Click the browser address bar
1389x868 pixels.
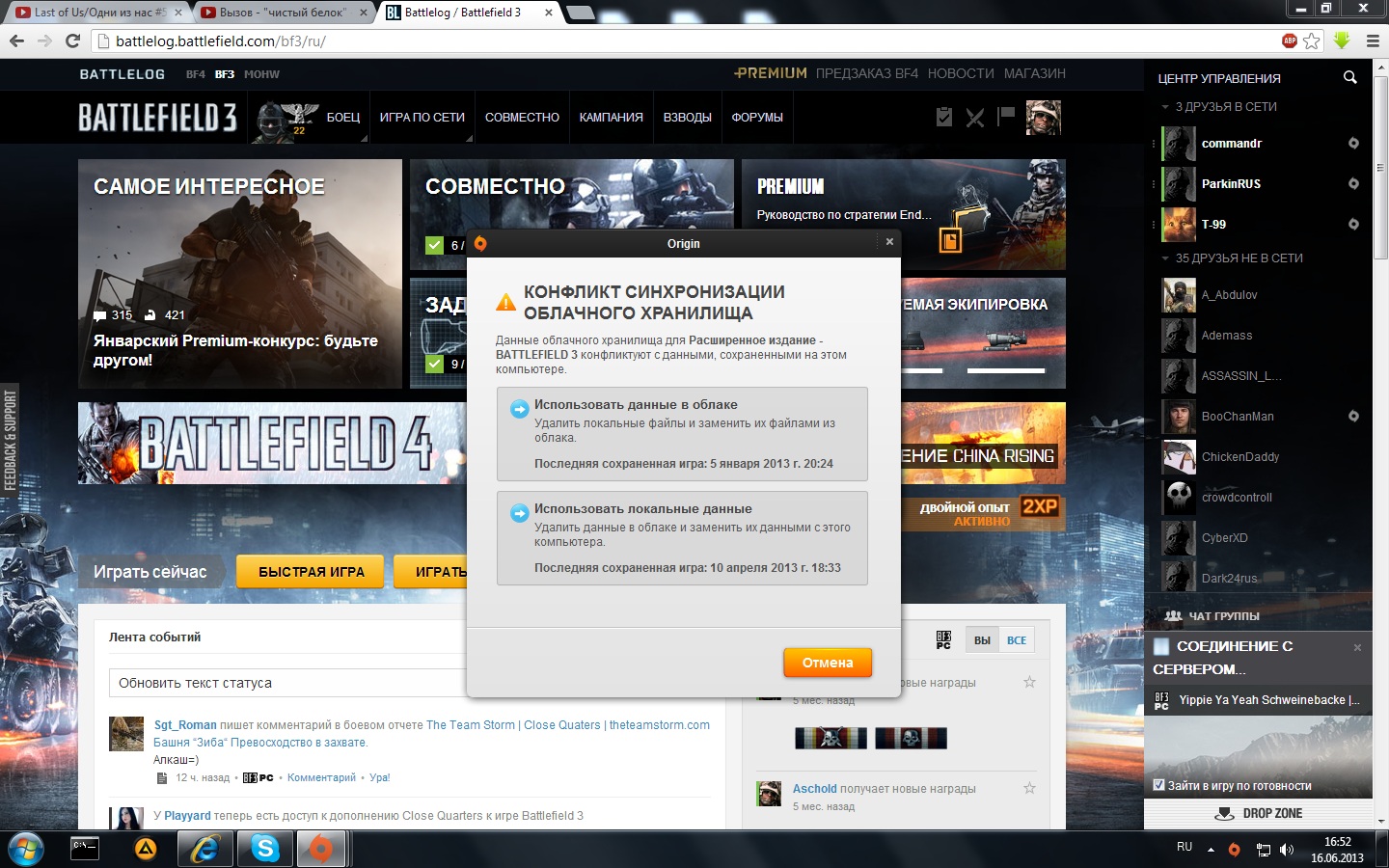click(685, 41)
